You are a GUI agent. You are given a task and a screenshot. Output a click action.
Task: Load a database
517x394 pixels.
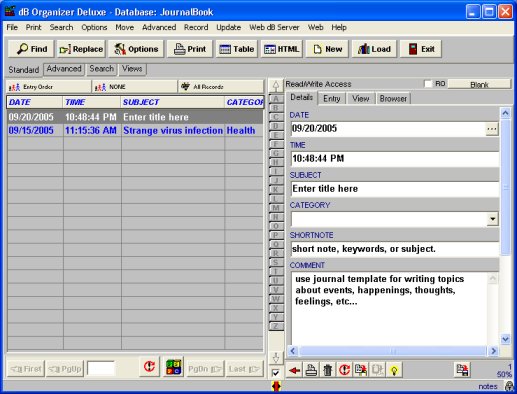[x=374, y=49]
